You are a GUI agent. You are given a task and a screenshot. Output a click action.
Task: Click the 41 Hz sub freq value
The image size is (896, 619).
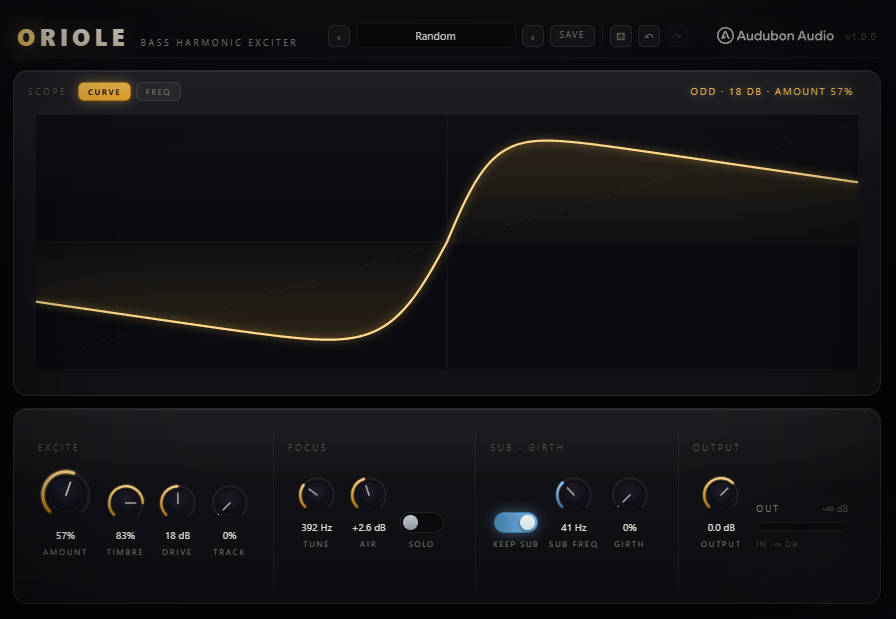(x=574, y=528)
